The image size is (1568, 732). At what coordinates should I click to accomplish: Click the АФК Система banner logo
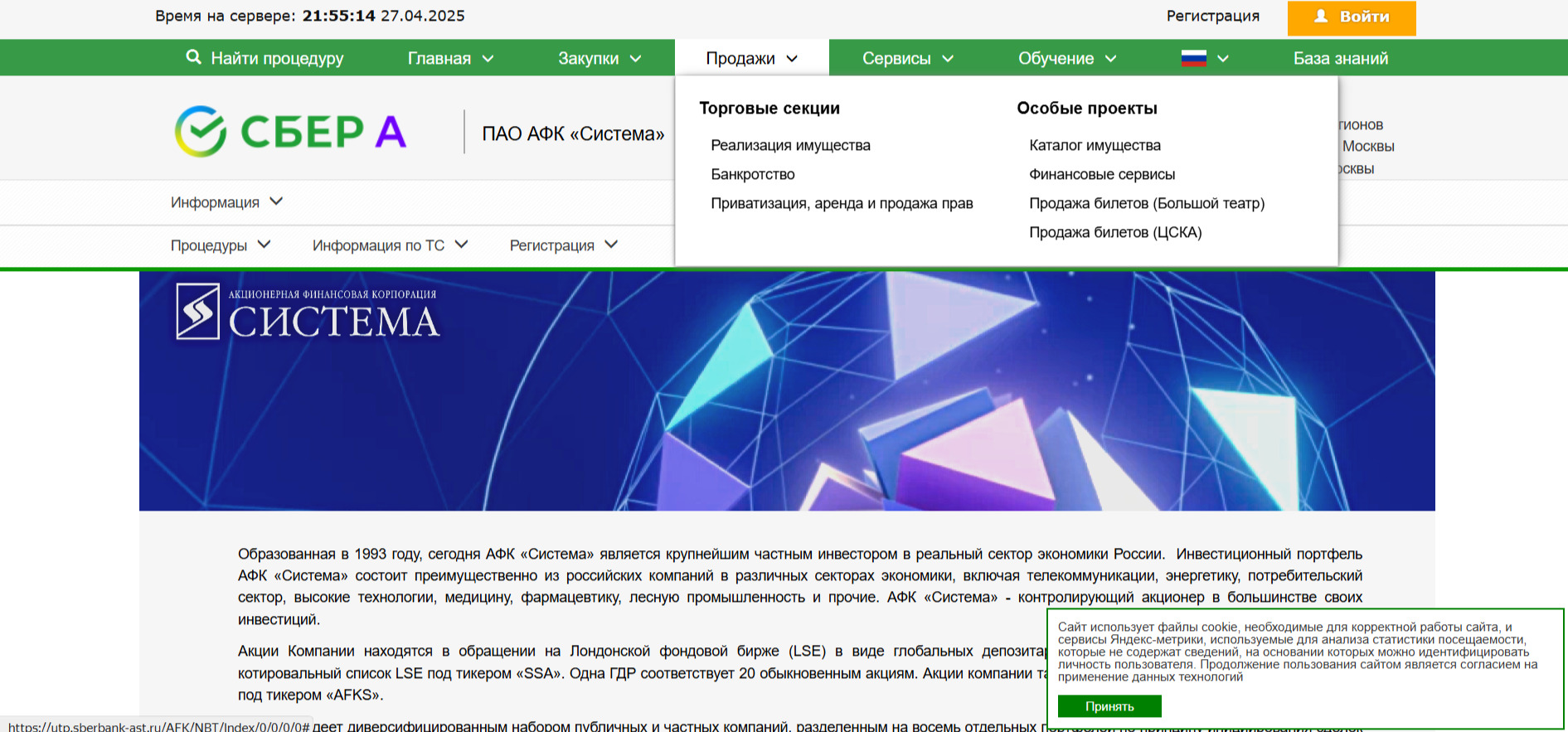pyautogui.click(x=307, y=313)
